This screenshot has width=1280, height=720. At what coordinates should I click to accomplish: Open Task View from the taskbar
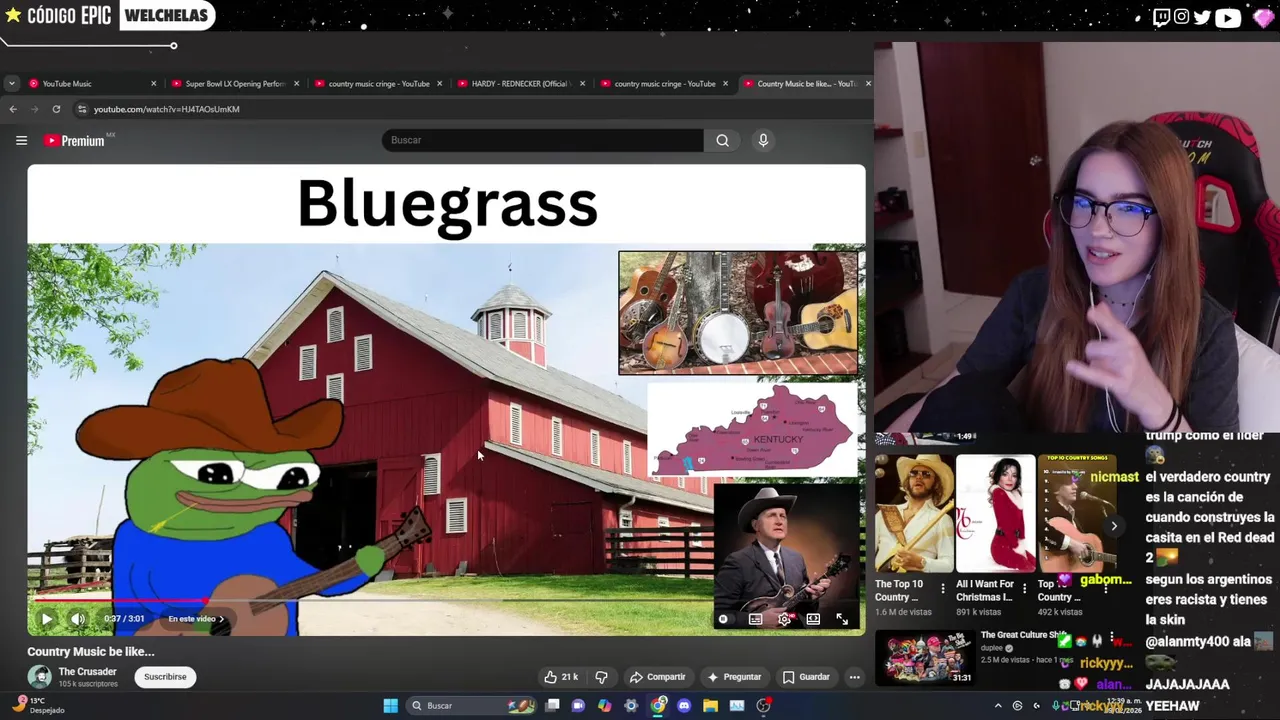click(x=552, y=706)
